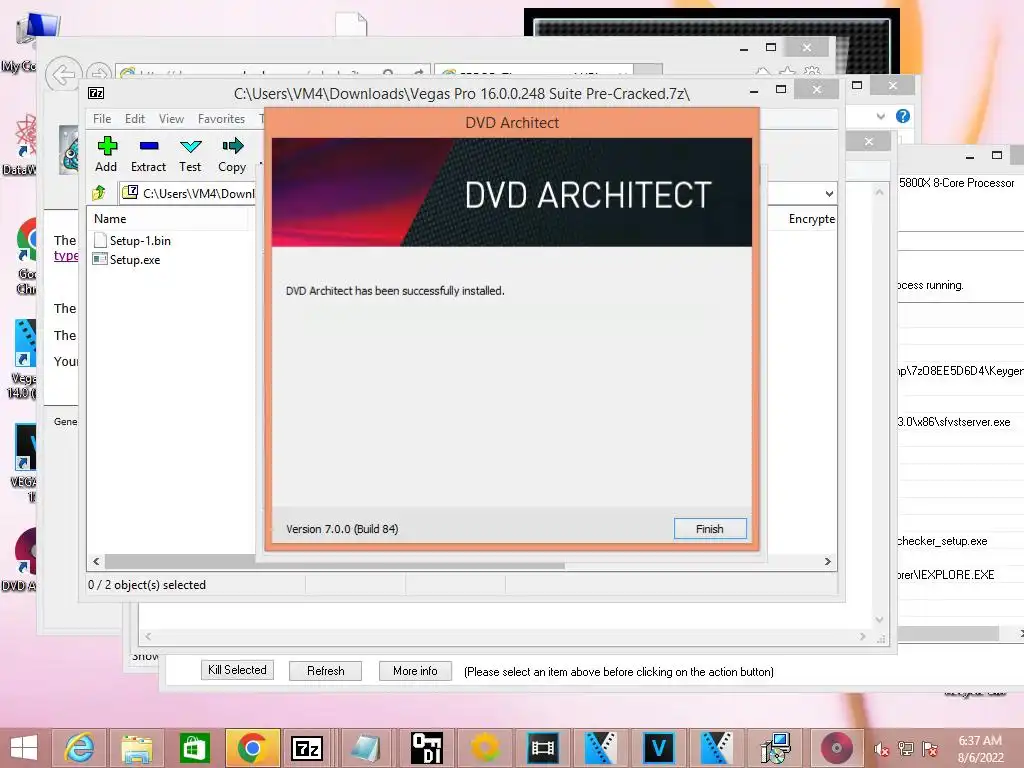Select the Setup.exe file row
This screenshot has width=1024, height=768.
[x=127, y=259]
